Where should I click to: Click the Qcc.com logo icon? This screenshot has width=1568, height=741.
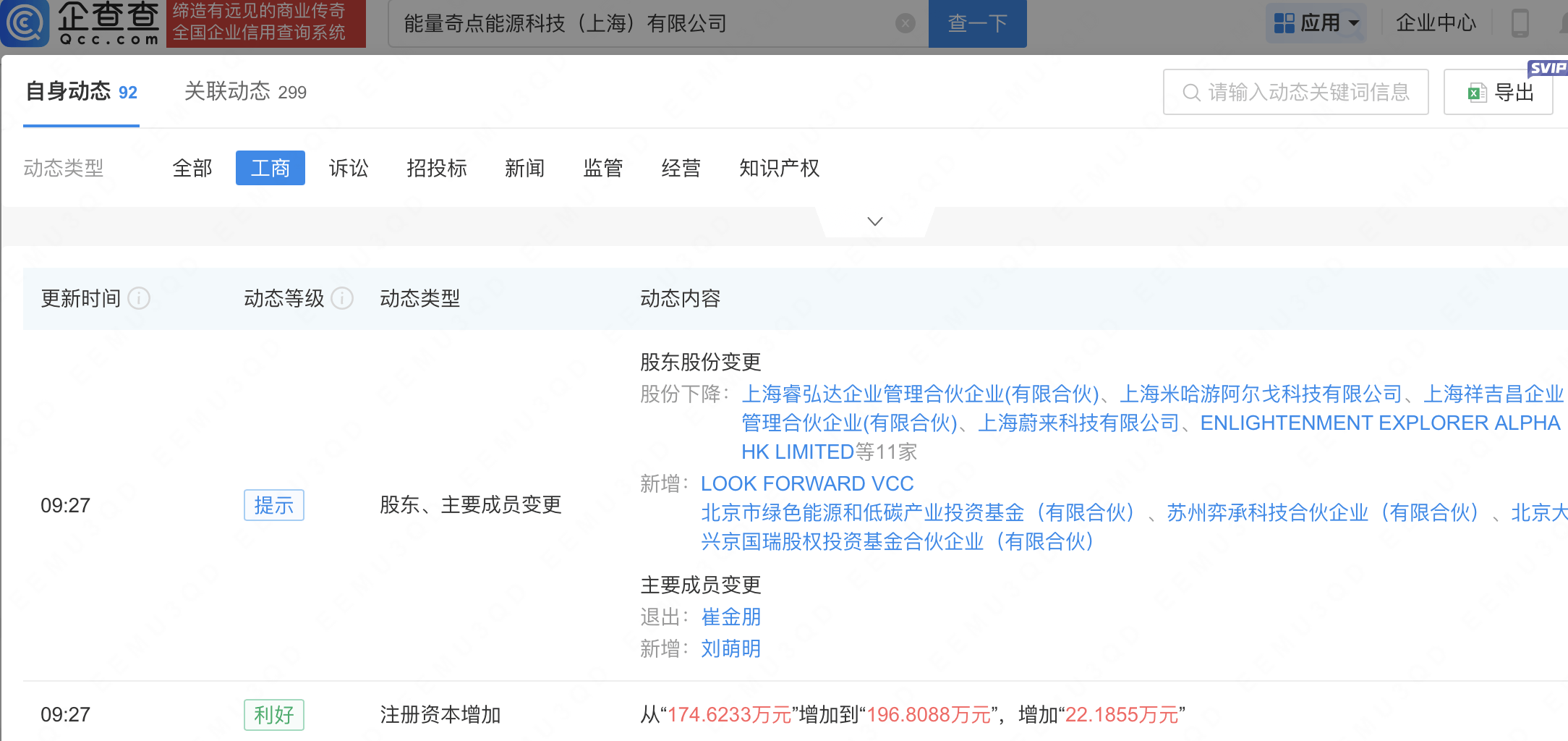point(26,23)
